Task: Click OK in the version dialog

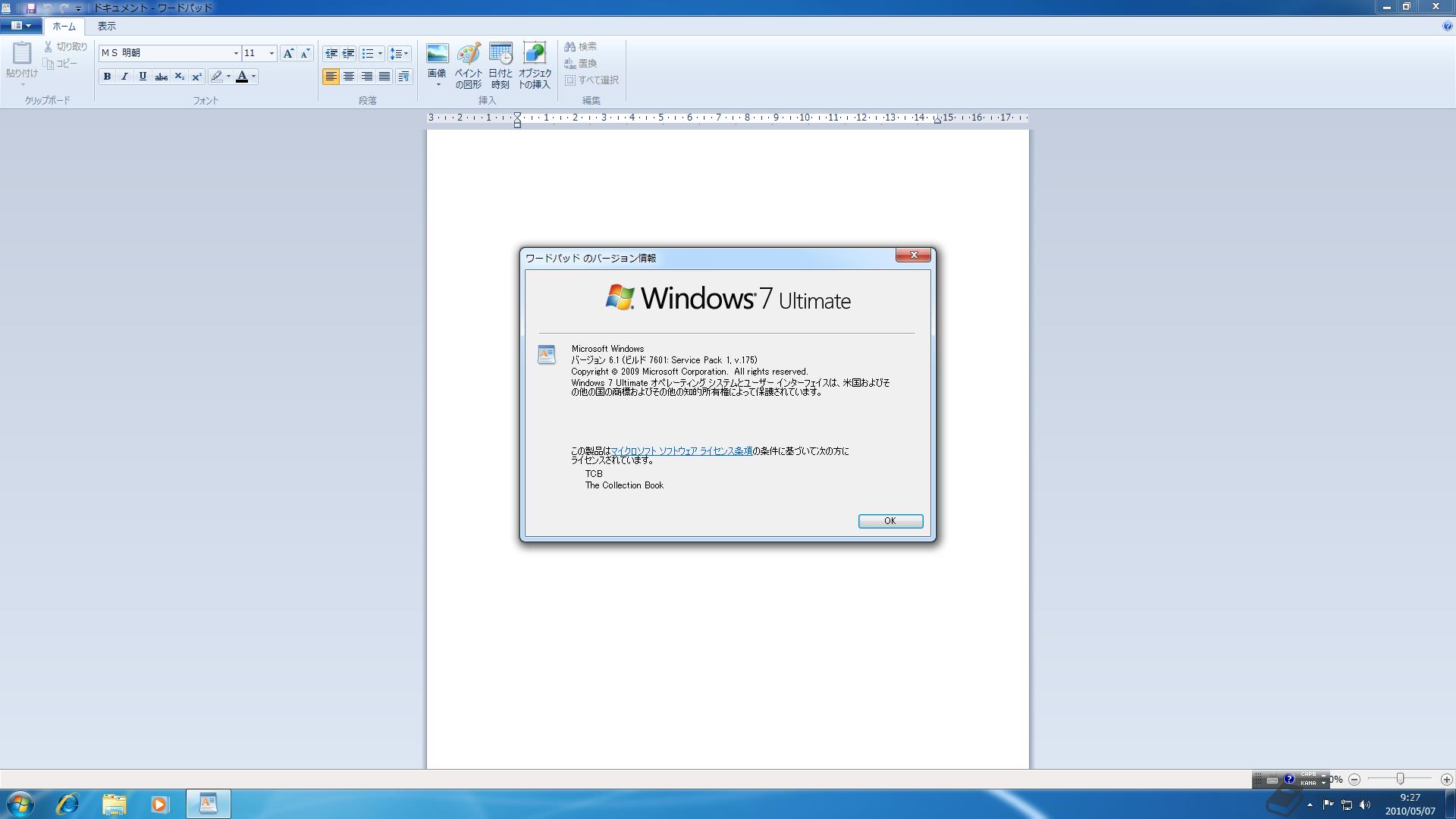Action: [x=890, y=521]
